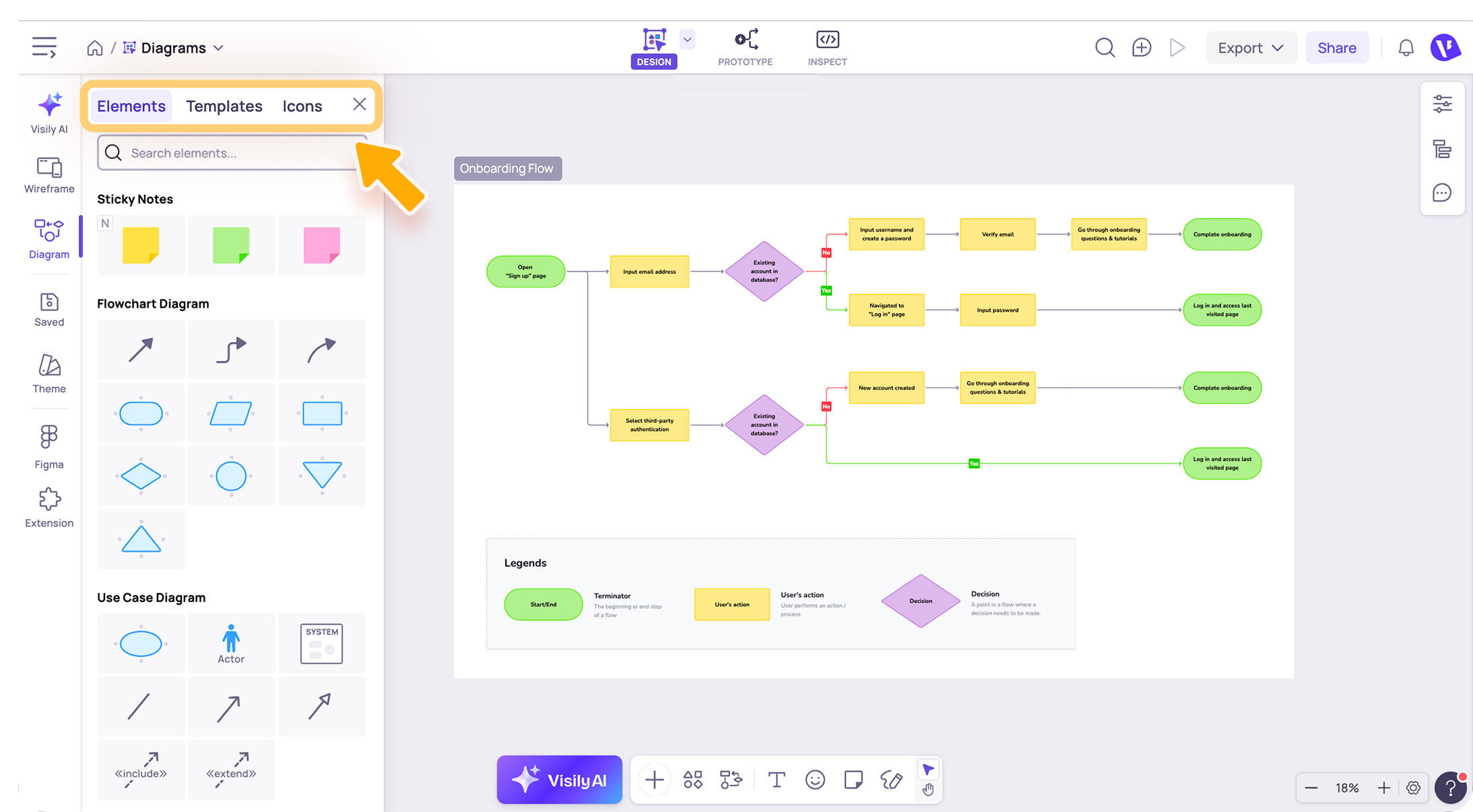Click the 18% zoom level value
Screen dimensions: 1473x812
click(x=1347, y=788)
